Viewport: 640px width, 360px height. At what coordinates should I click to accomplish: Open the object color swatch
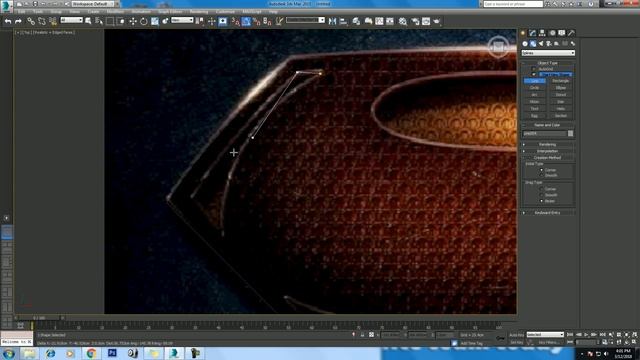(x=570, y=133)
